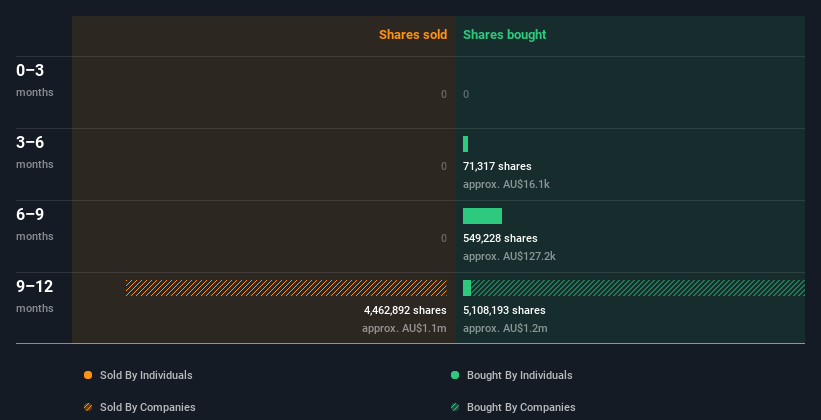
Task: Click the approx. AU$16.1k value
Action: tap(506, 184)
